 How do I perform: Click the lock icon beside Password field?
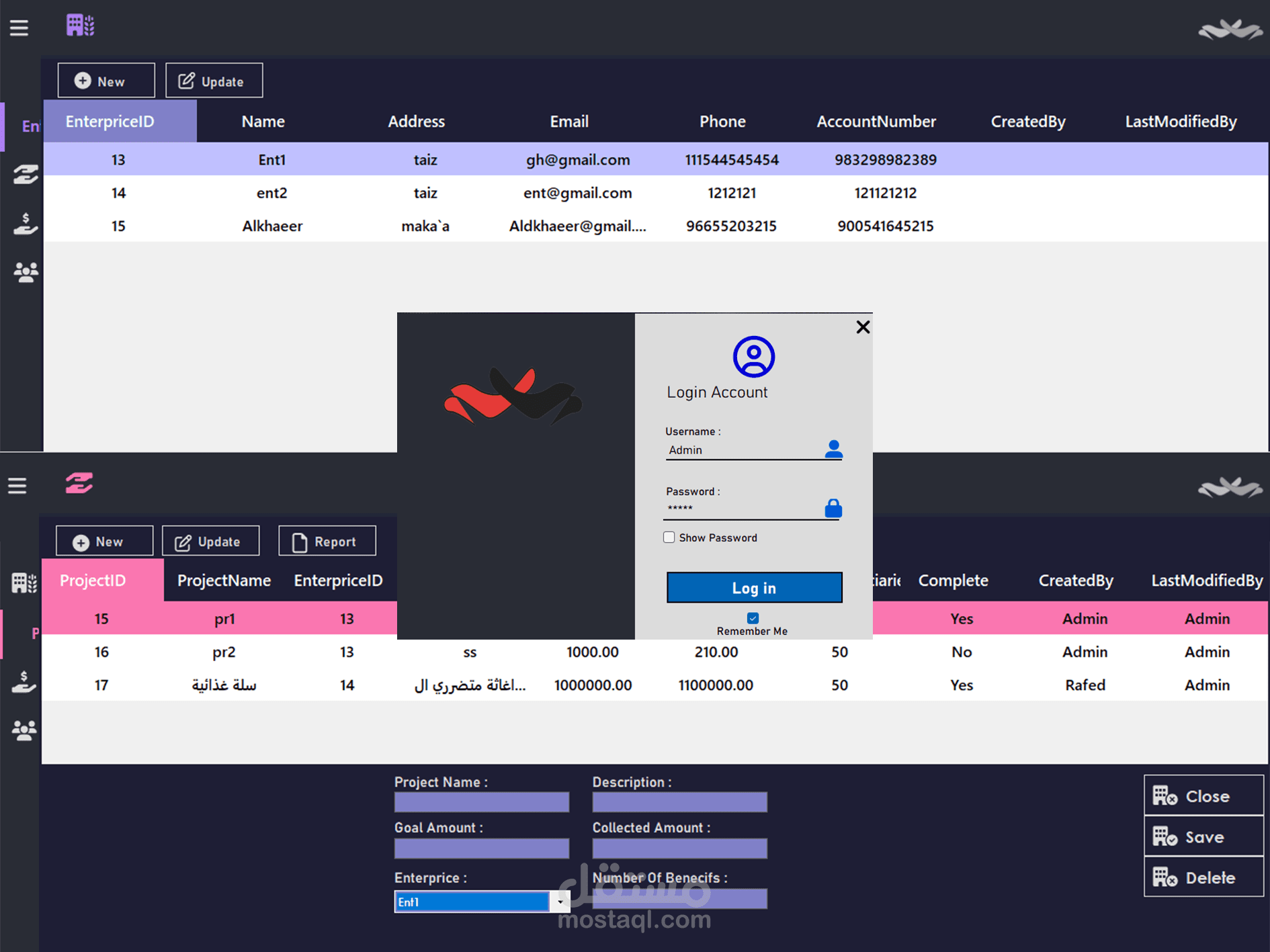(833, 509)
